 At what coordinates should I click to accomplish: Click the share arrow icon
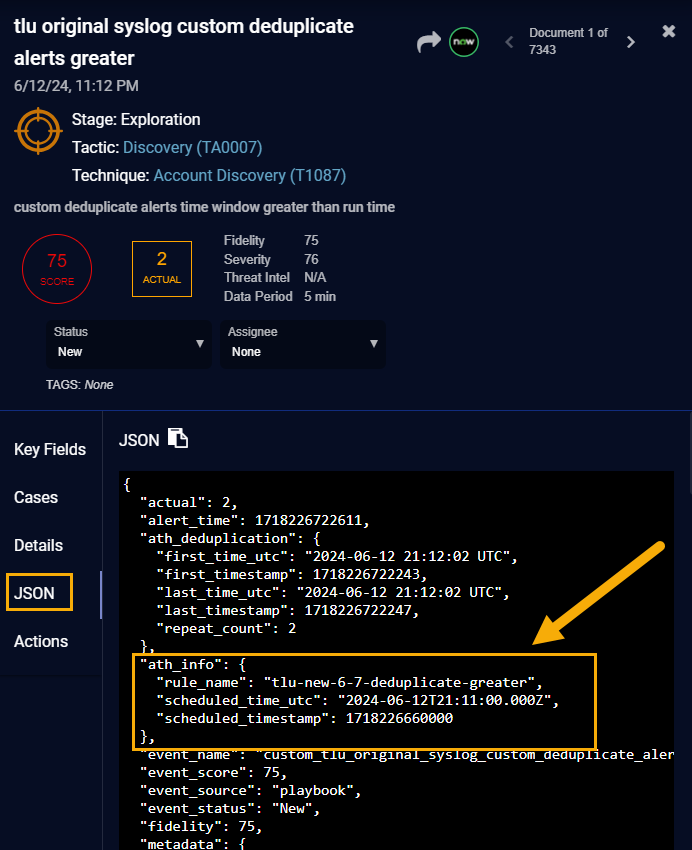coord(429,42)
